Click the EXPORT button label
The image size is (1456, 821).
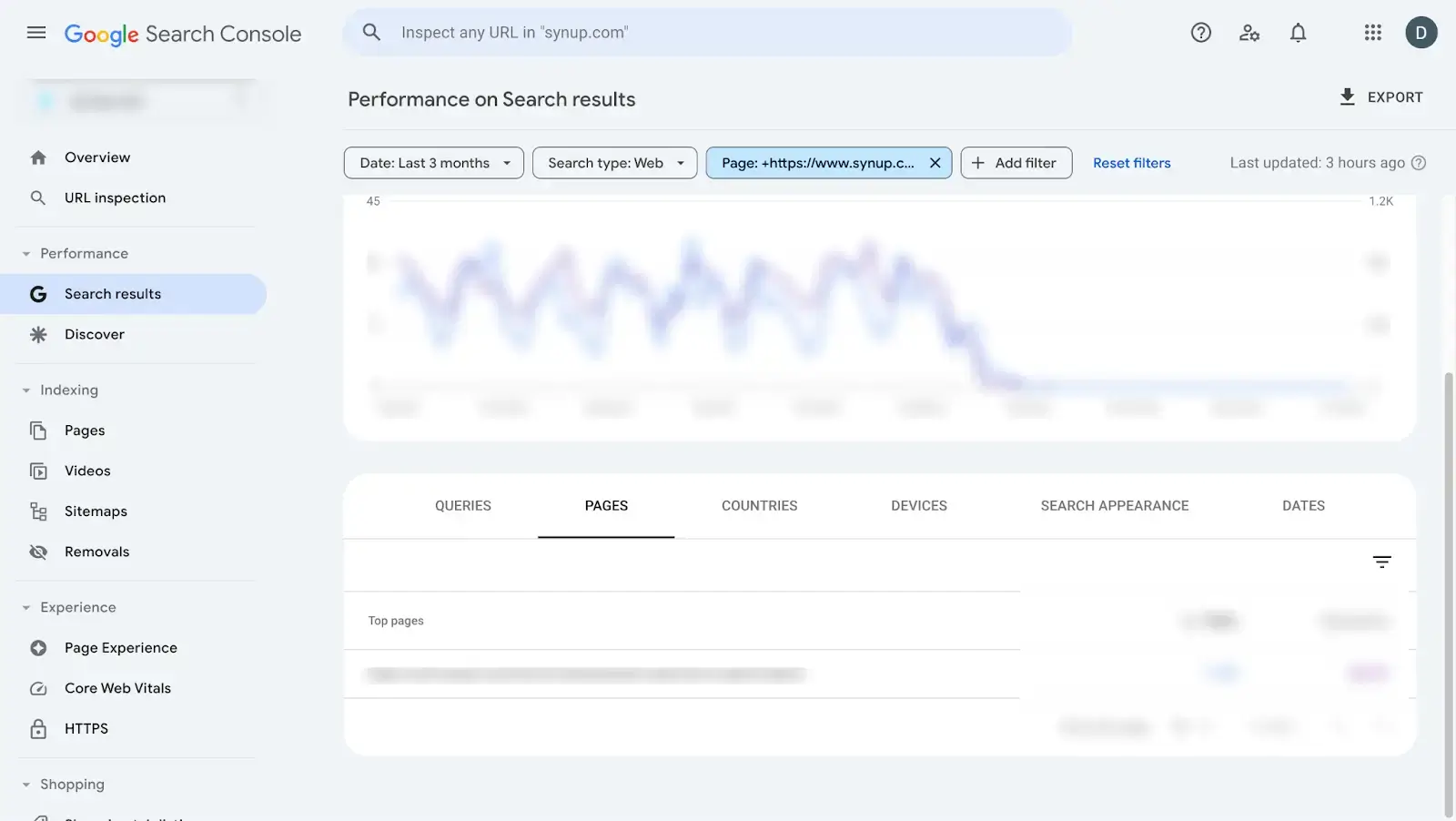pyautogui.click(x=1395, y=97)
